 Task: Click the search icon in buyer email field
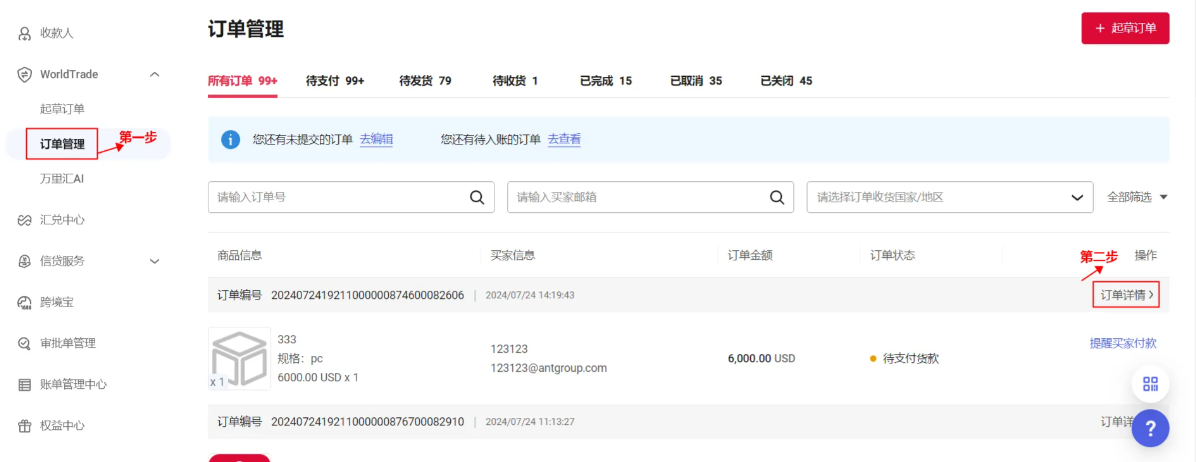point(776,197)
